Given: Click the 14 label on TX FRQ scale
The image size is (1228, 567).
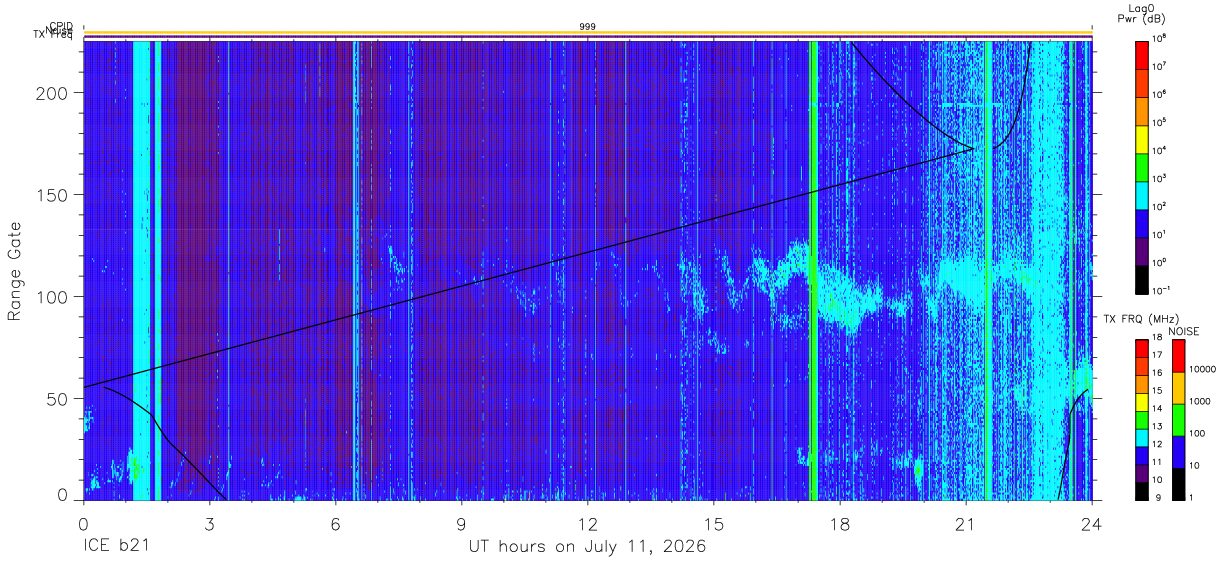Looking at the screenshot, I should click(x=1159, y=408).
